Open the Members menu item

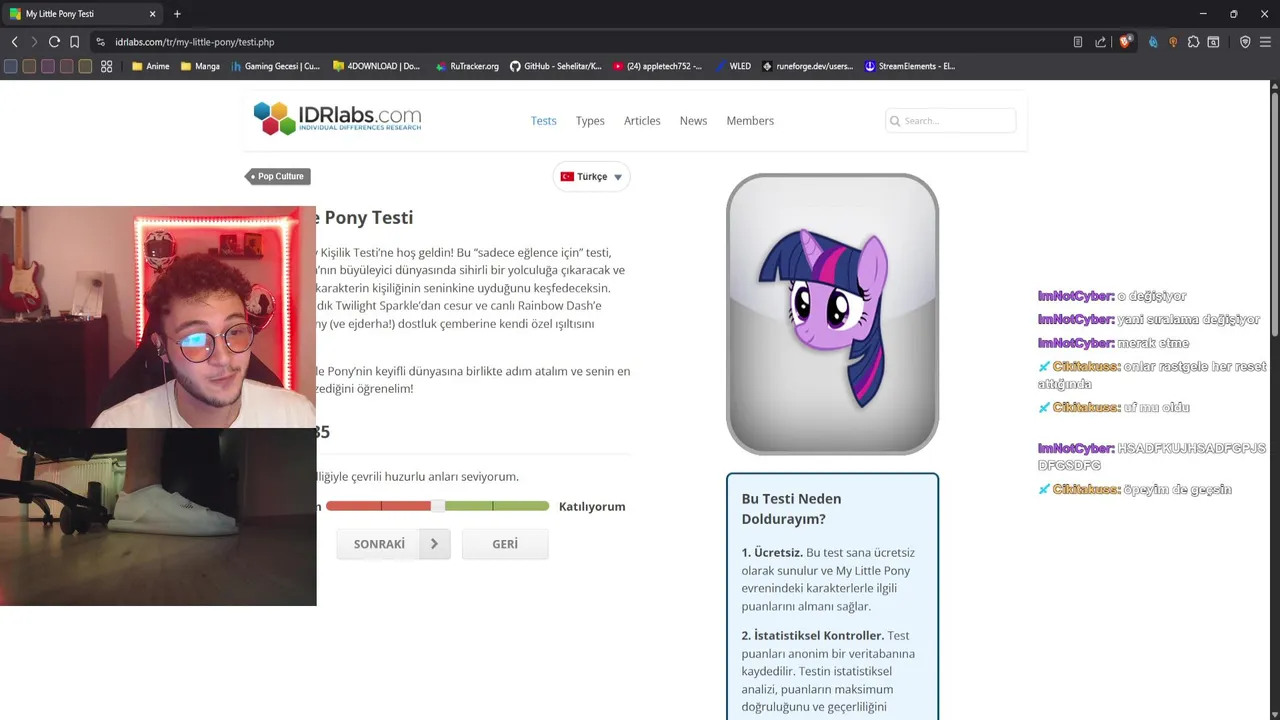[750, 121]
